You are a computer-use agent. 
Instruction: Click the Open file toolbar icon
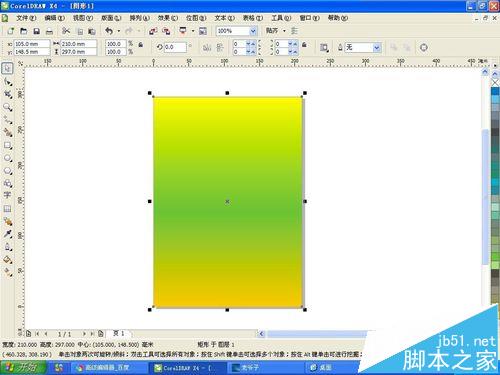point(23,31)
